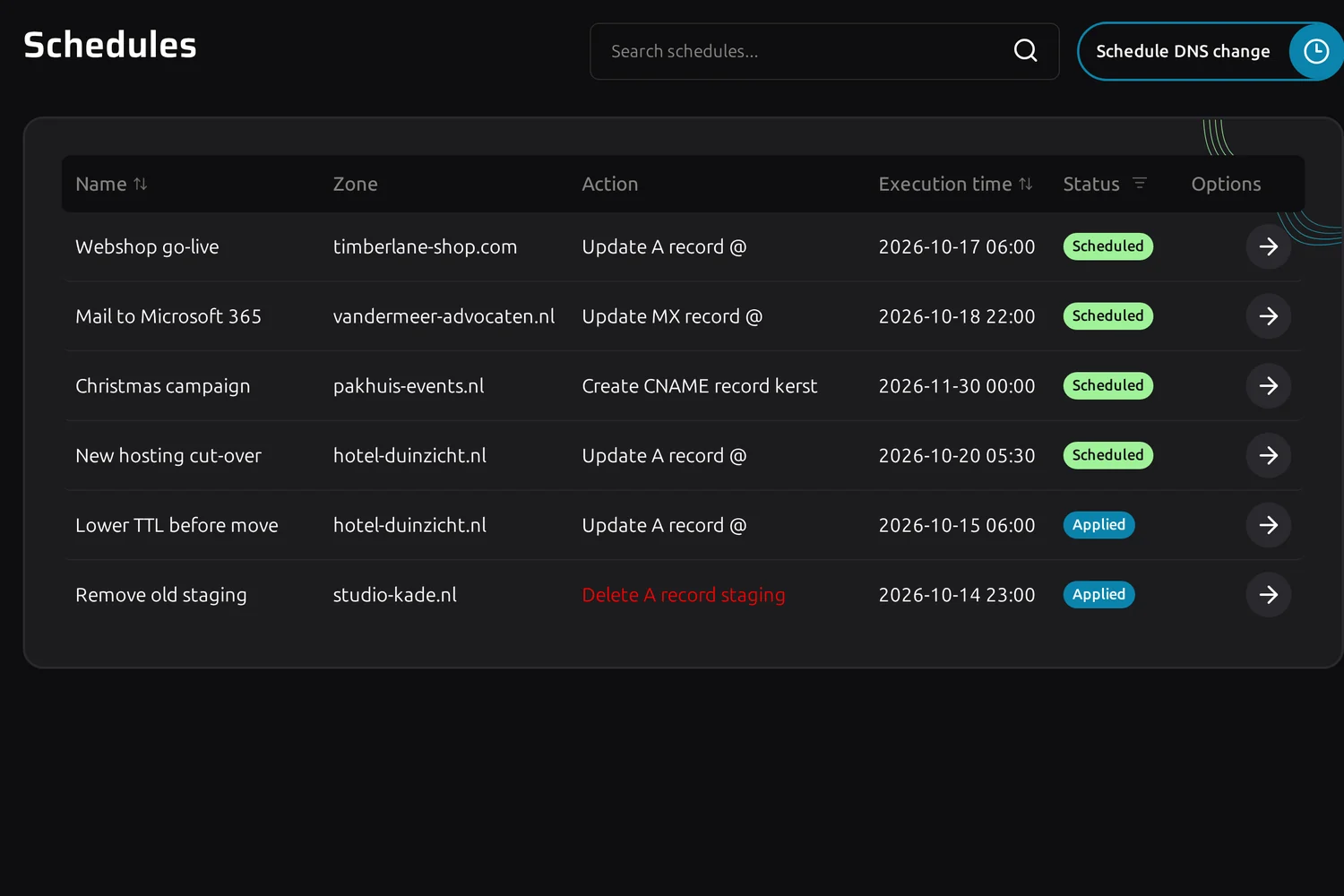Image resolution: width=1344 pixels, height=896 pixels.
Task: Click the red Delete A record staging action
Action: [684, 595]
